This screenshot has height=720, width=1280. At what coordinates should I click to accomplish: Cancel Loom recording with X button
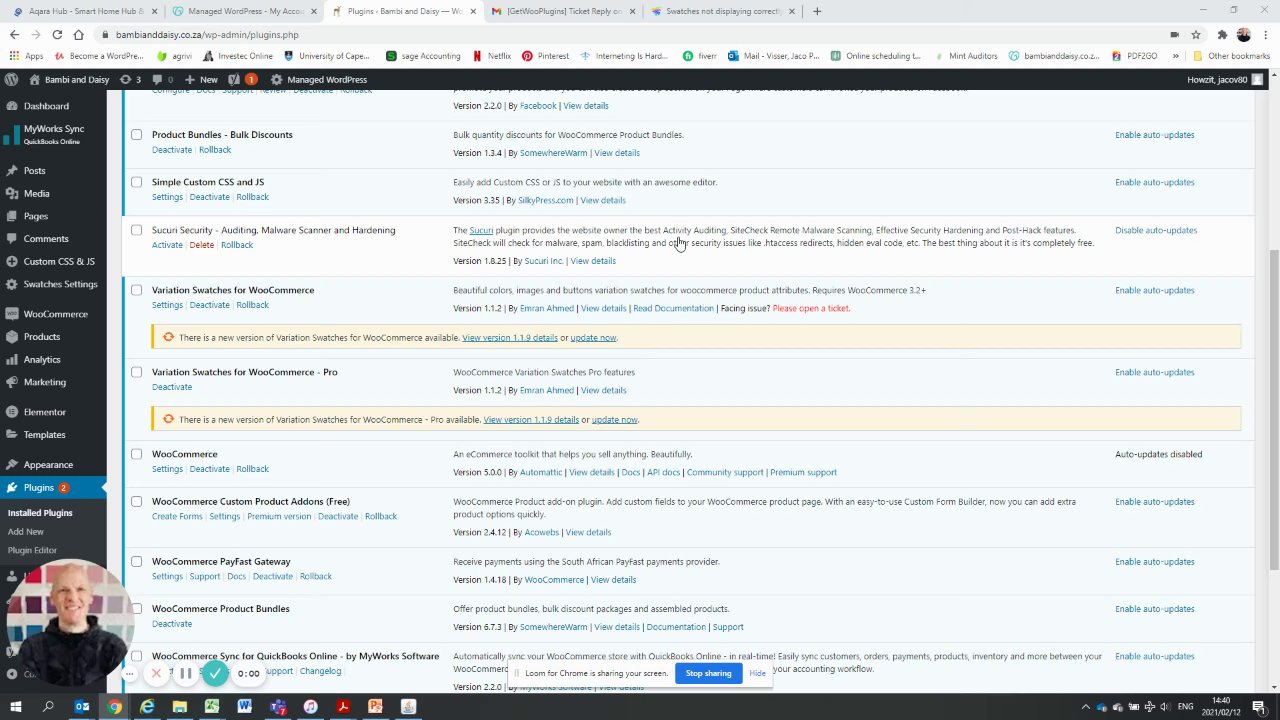(x=156, y=673)
